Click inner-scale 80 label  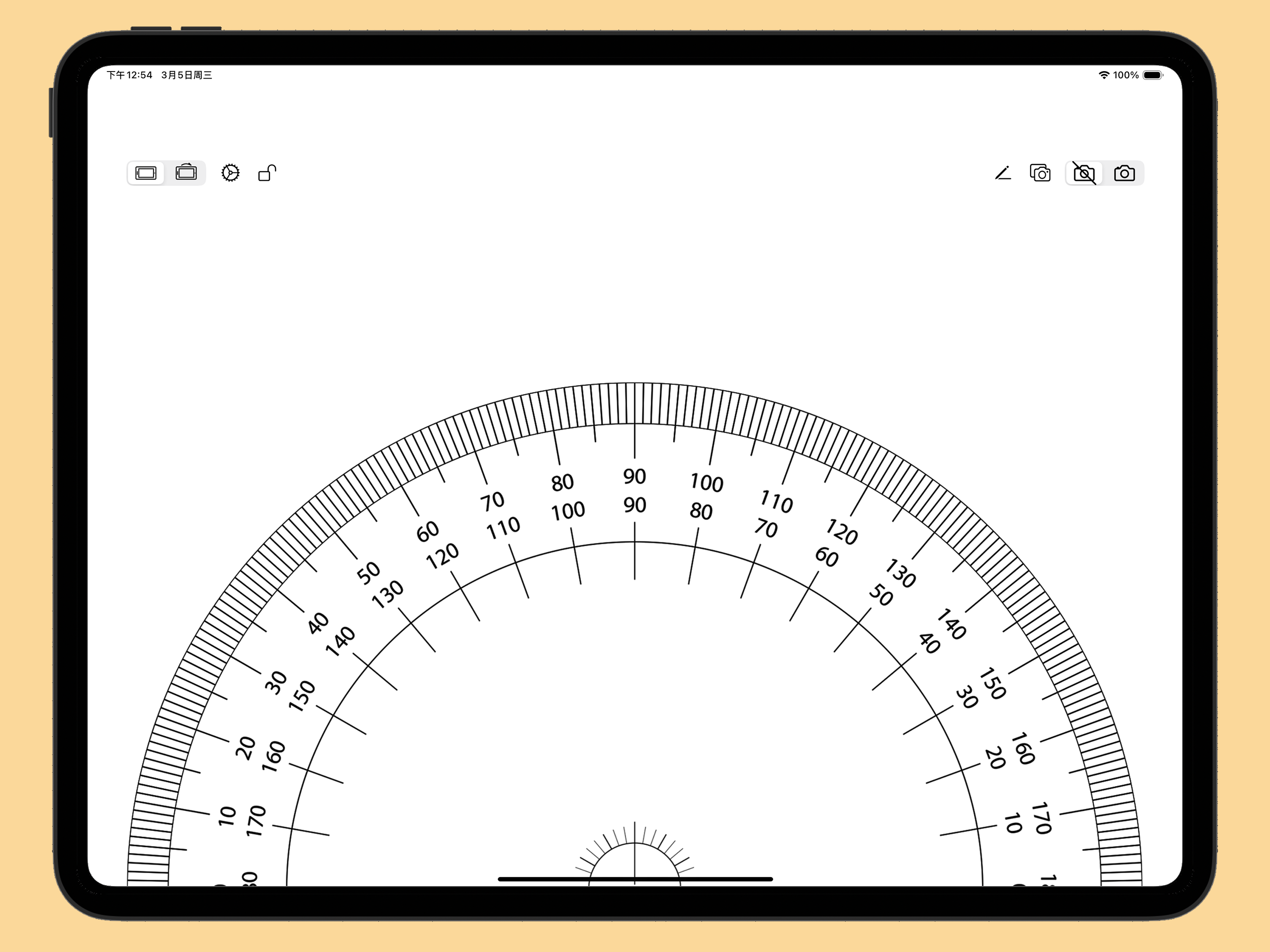click(701, 511)
